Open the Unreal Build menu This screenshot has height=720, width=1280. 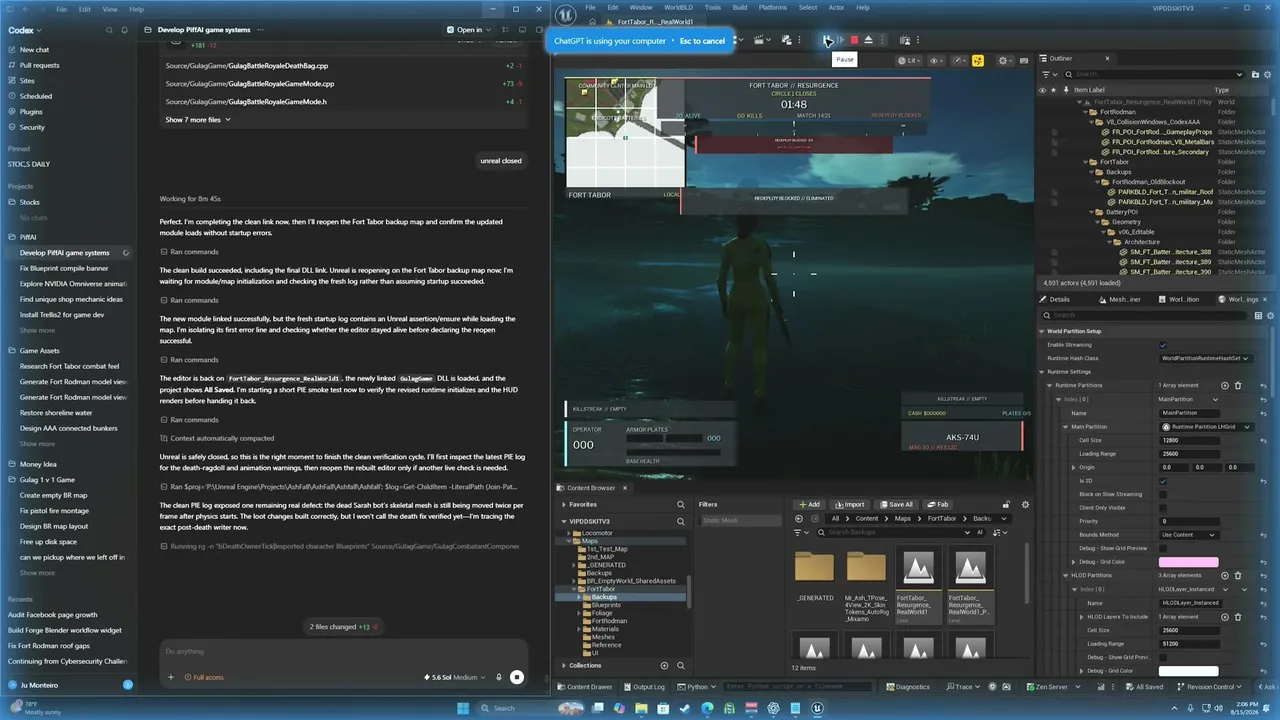(740, 7)
